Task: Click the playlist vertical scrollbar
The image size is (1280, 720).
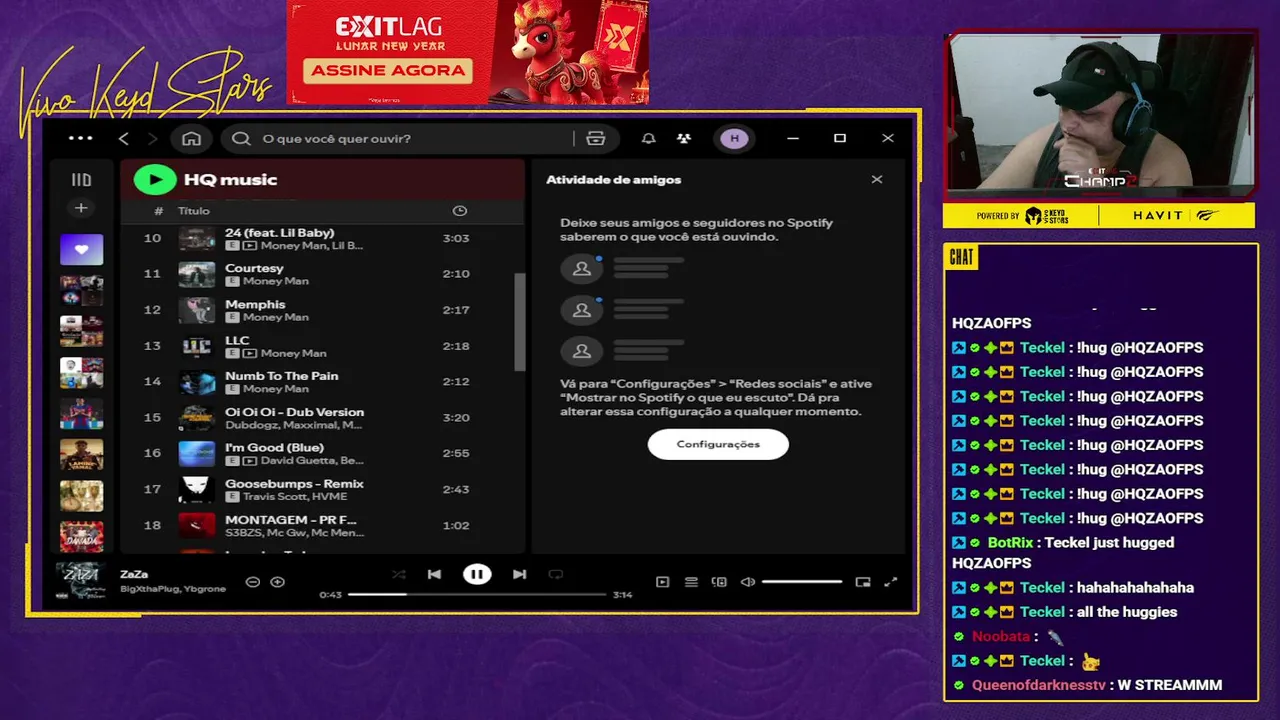Action: pyautogui.click(x=519, y=322)
